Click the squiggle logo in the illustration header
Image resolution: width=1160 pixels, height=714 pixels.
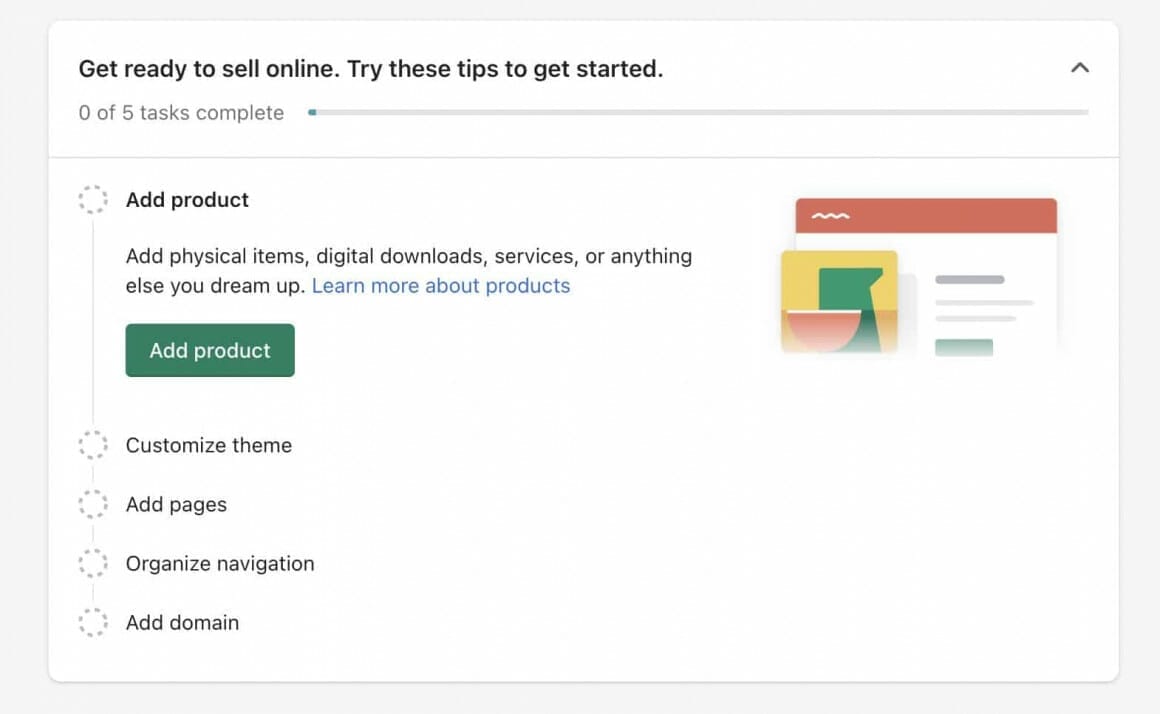830,216
